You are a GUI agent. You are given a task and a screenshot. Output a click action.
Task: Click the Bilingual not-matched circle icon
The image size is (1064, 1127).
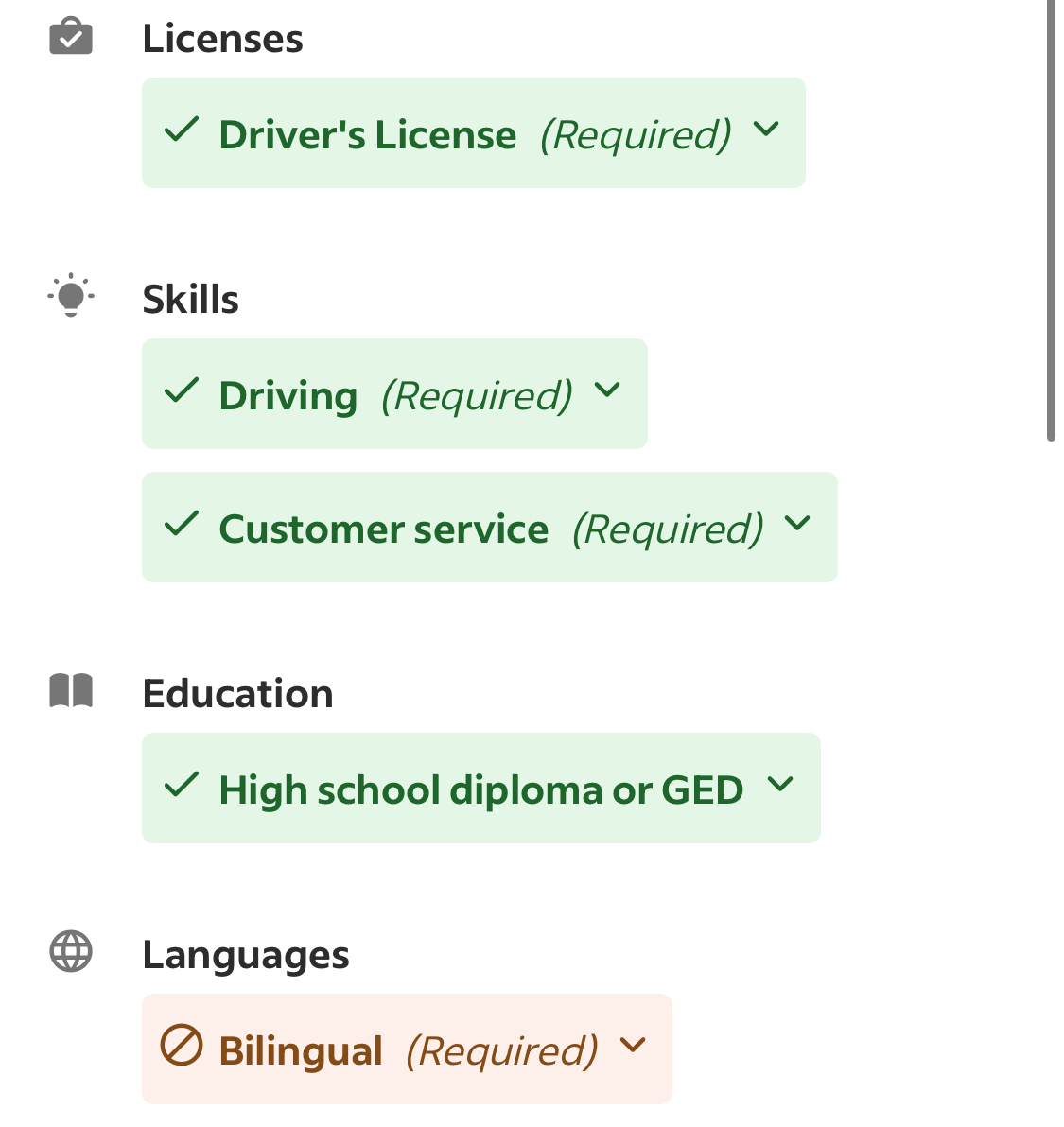coord(182,1045)
